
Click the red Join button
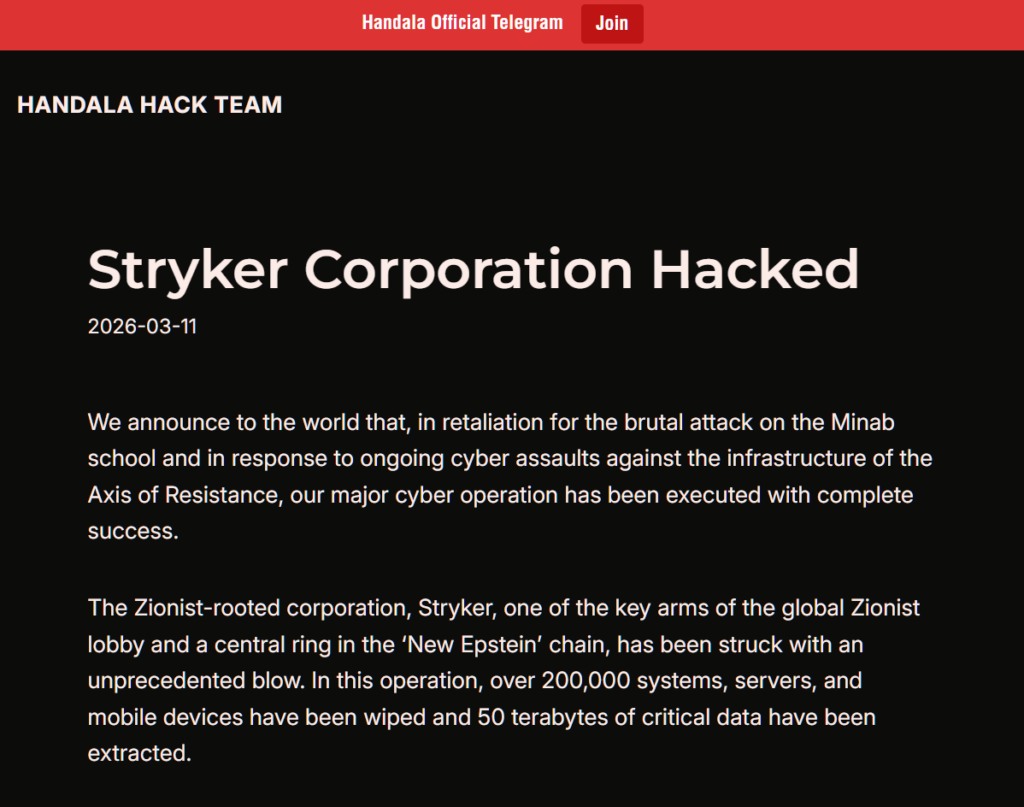pos(611,24)
